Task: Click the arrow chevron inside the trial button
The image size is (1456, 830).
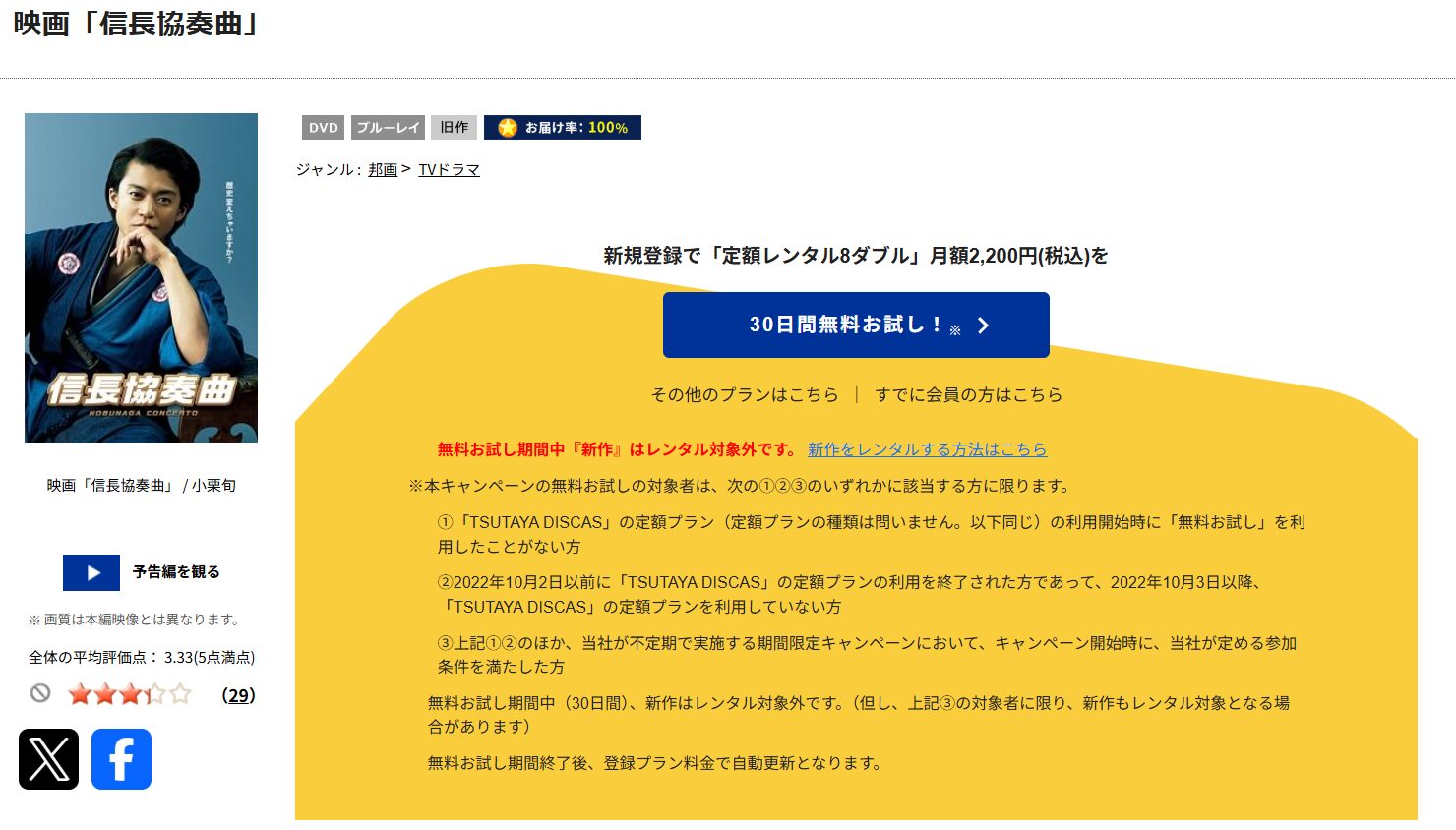Action: pos(982,325)
